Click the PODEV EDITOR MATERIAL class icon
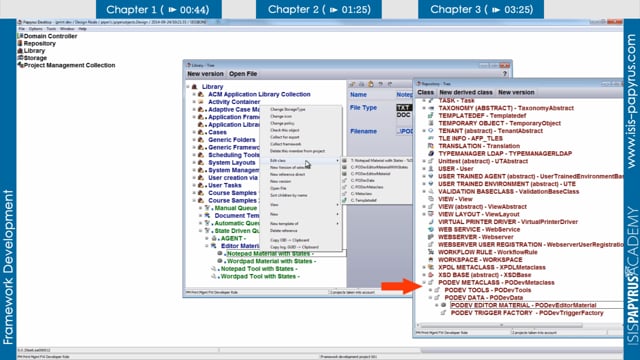This screenshot has height=360, width=640. point(444,305)
